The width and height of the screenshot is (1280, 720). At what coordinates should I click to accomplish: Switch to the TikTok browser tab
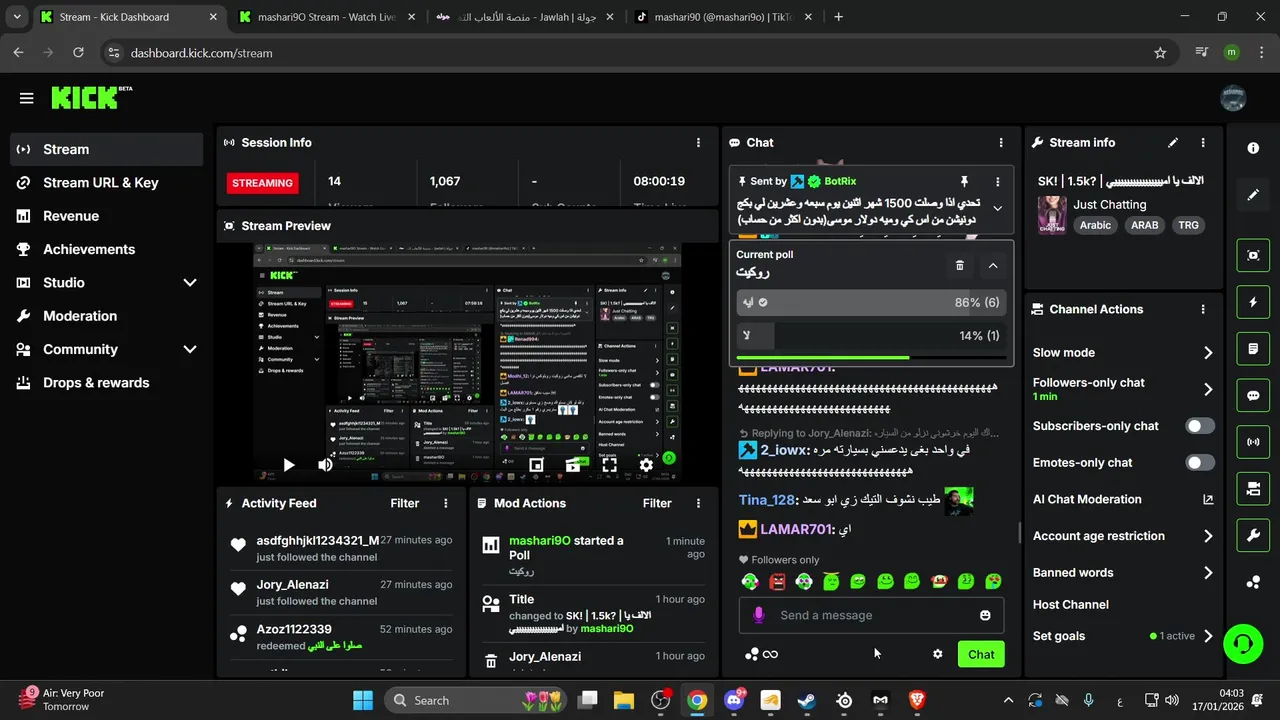pyautogui.click(x=725, y=17)
